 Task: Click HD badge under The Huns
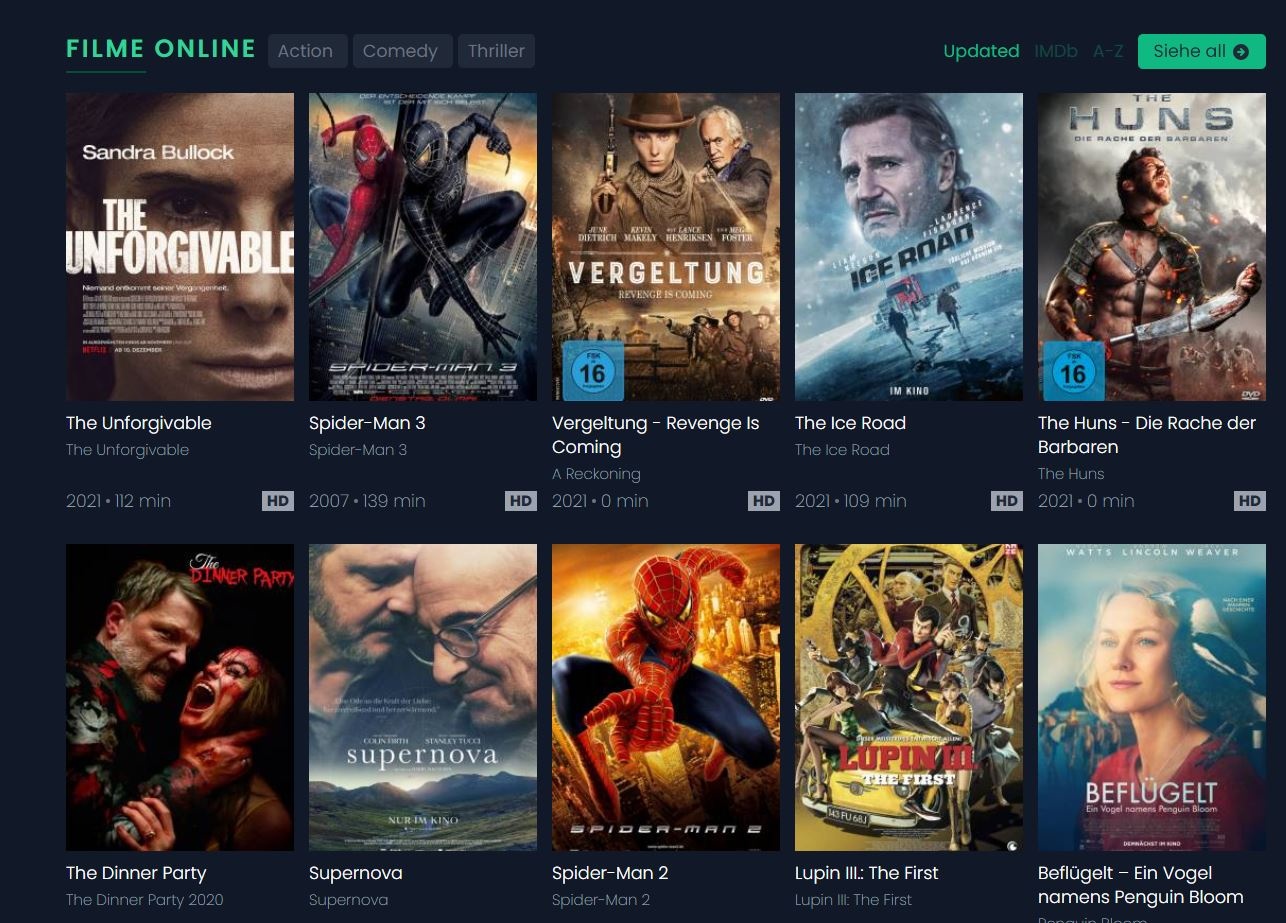(x=1250, y=501)
